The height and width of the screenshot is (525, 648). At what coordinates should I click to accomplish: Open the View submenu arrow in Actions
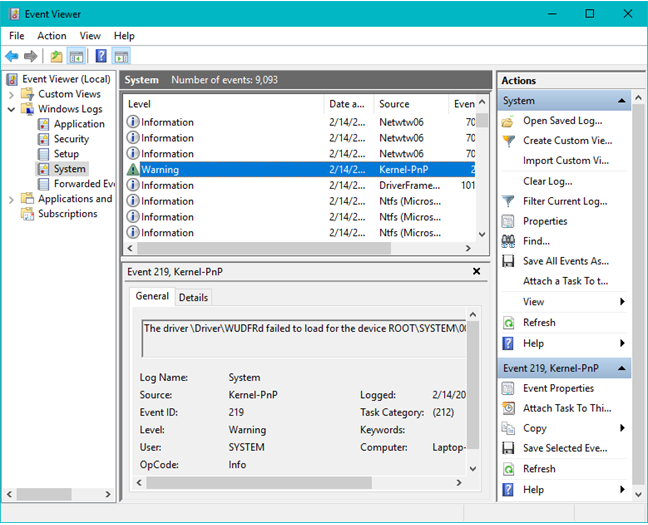[622, 302]
